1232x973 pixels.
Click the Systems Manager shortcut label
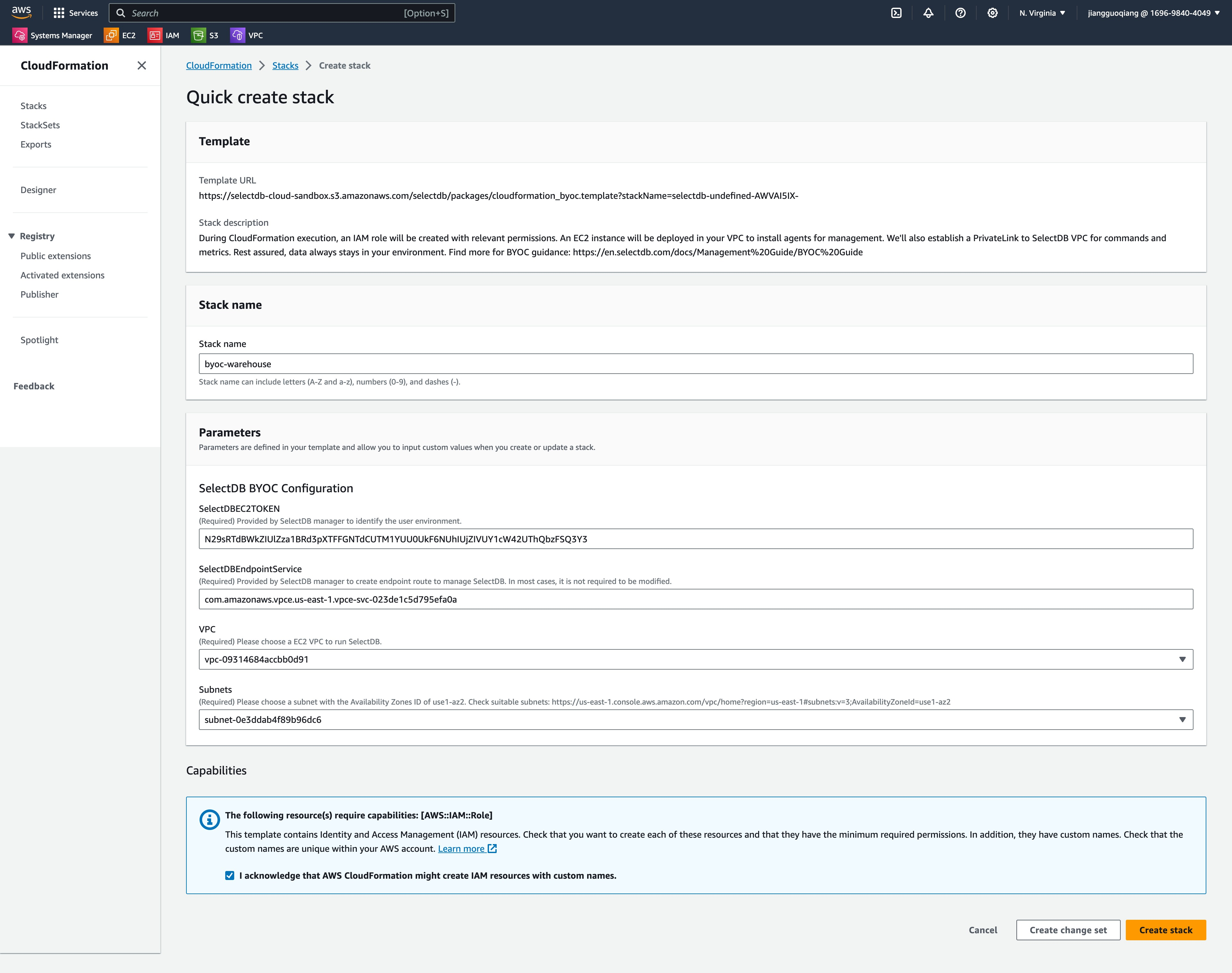(x=62, y=35)
